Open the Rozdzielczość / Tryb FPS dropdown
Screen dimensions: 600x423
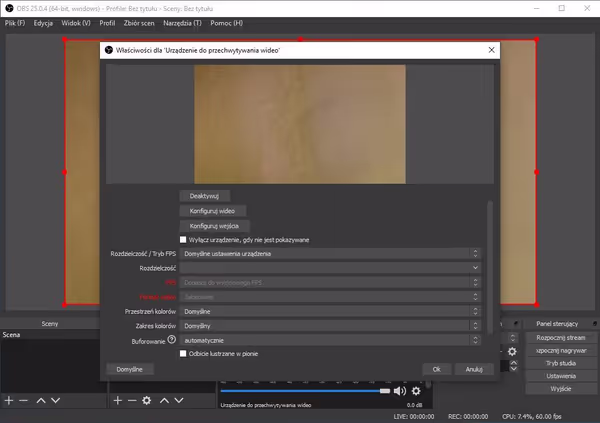tap(330, 253)
